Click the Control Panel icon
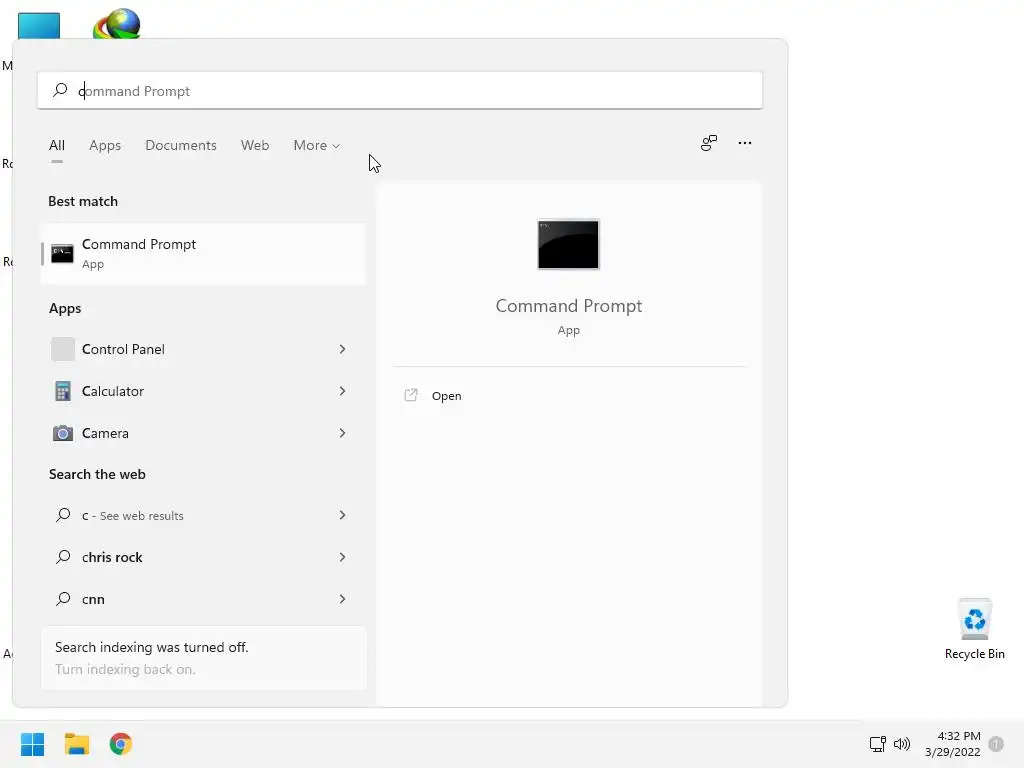The width and height of the screenshot is (1024, 768). pos(63,349)
